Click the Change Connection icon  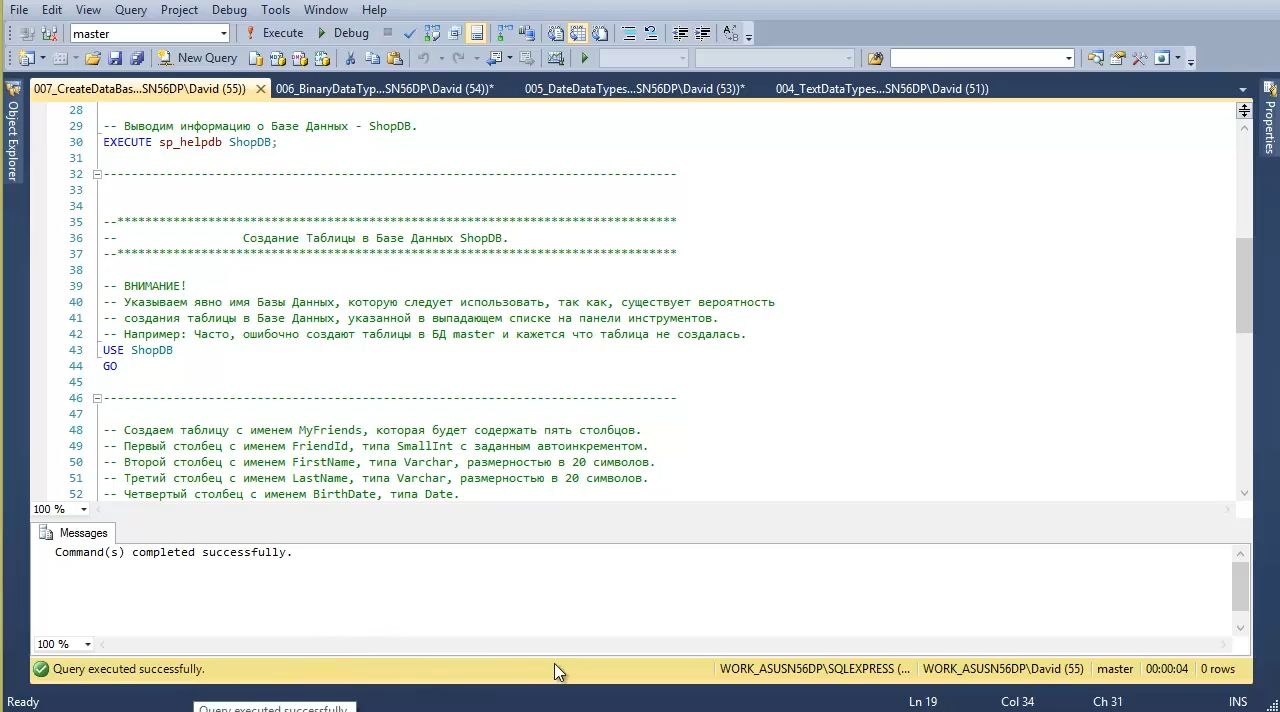[x=49, y=33]
